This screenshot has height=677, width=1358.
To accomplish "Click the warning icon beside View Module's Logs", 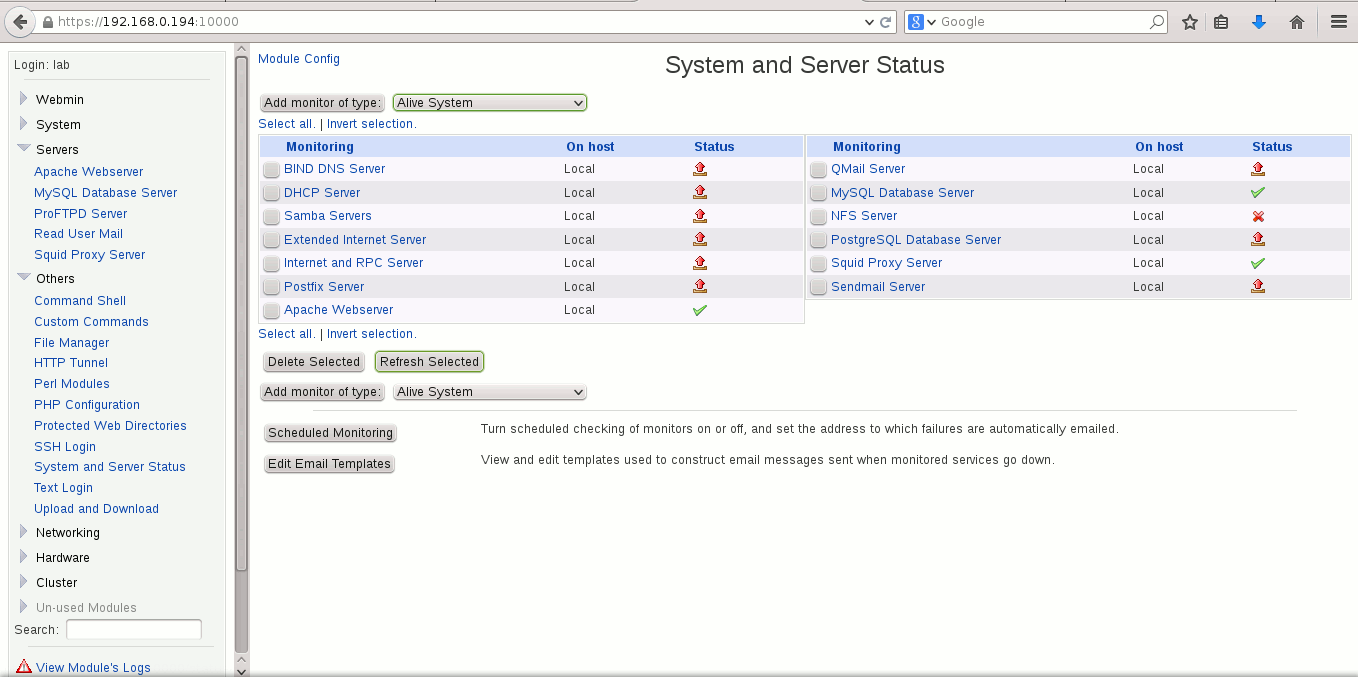I will click(x=24, y=667).
